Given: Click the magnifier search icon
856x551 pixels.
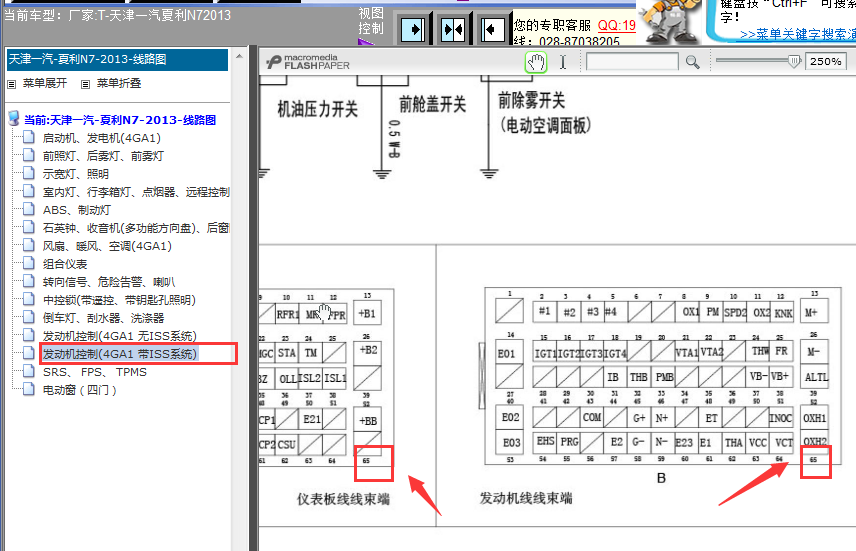Looking at the screenshot, I should [x=692, y=62].
